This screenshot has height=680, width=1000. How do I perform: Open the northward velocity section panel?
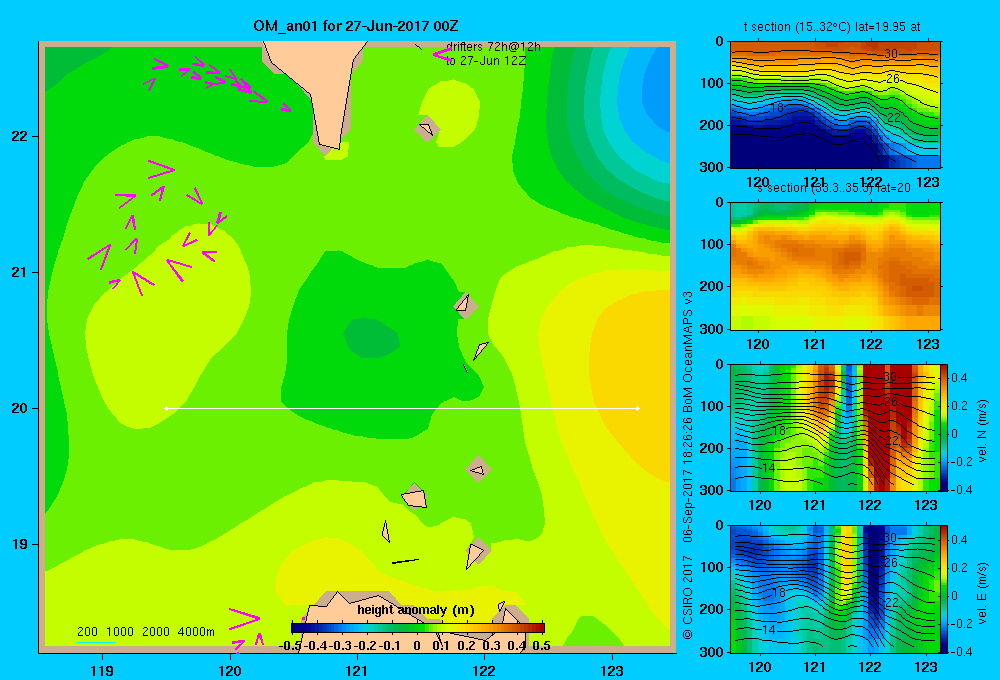pyautogui.click(x=835, y=427)
